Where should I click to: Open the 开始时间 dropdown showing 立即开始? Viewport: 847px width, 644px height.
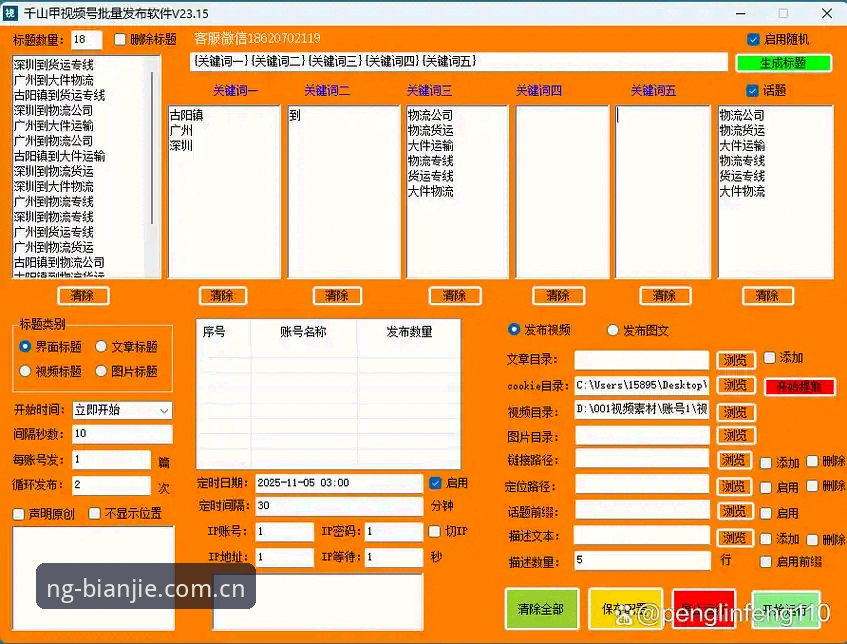click(122, 411)
